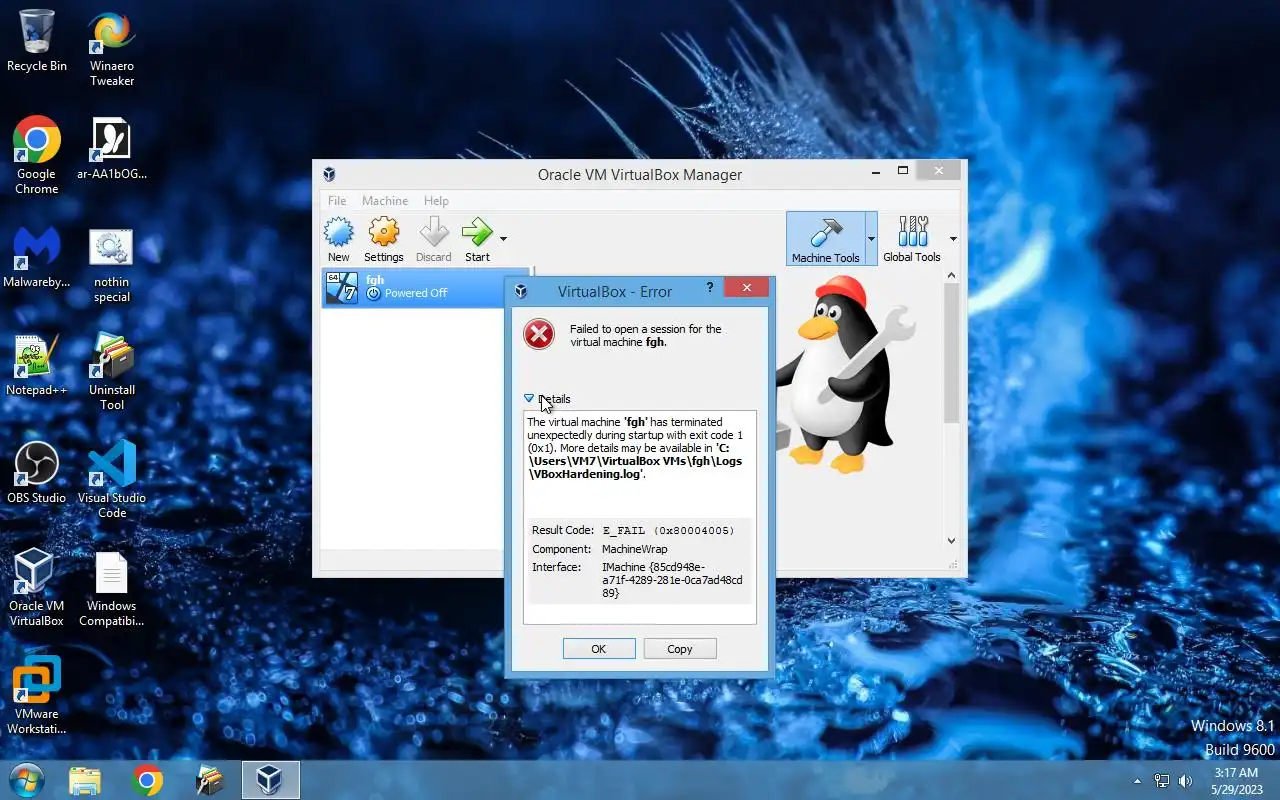The height and width of the screenshot is (800, 1280).
Task: Open Visual Studio Code desktop icon
Action: (112, 480)
